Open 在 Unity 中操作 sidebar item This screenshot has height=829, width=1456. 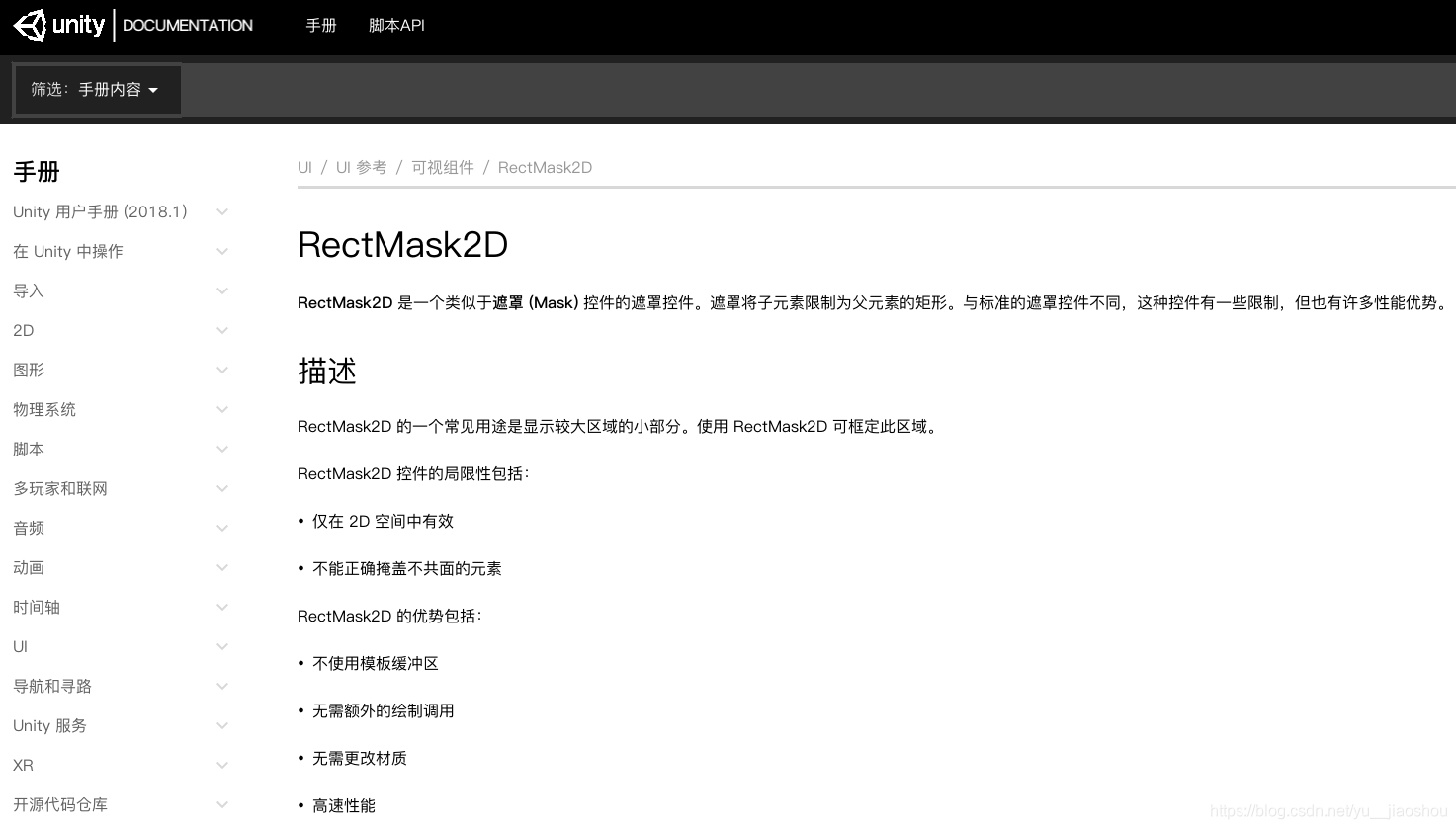click(68, 252)
